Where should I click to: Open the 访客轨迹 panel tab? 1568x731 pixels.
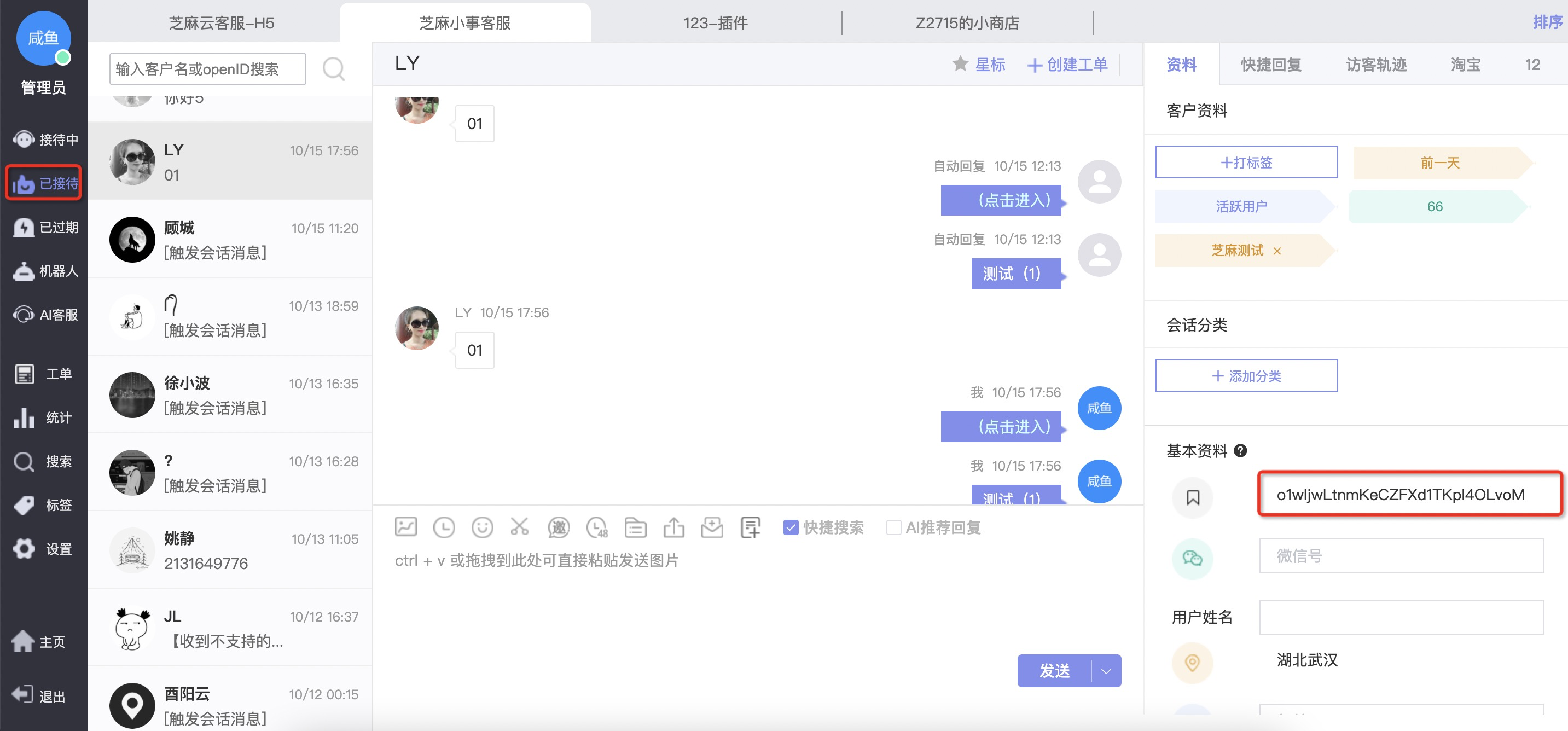pos(1375,65)
